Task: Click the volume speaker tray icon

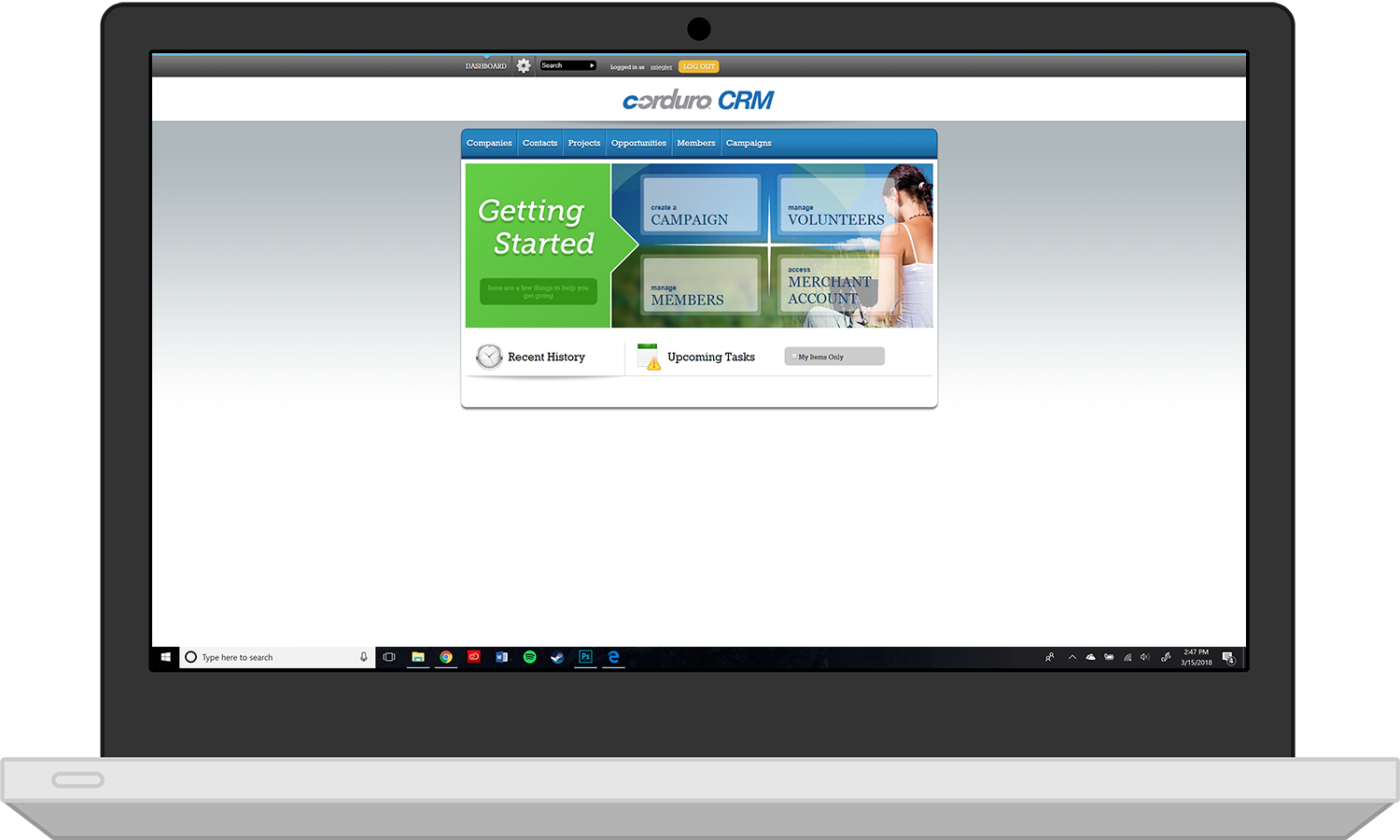Action: (x=1145, y=657)
